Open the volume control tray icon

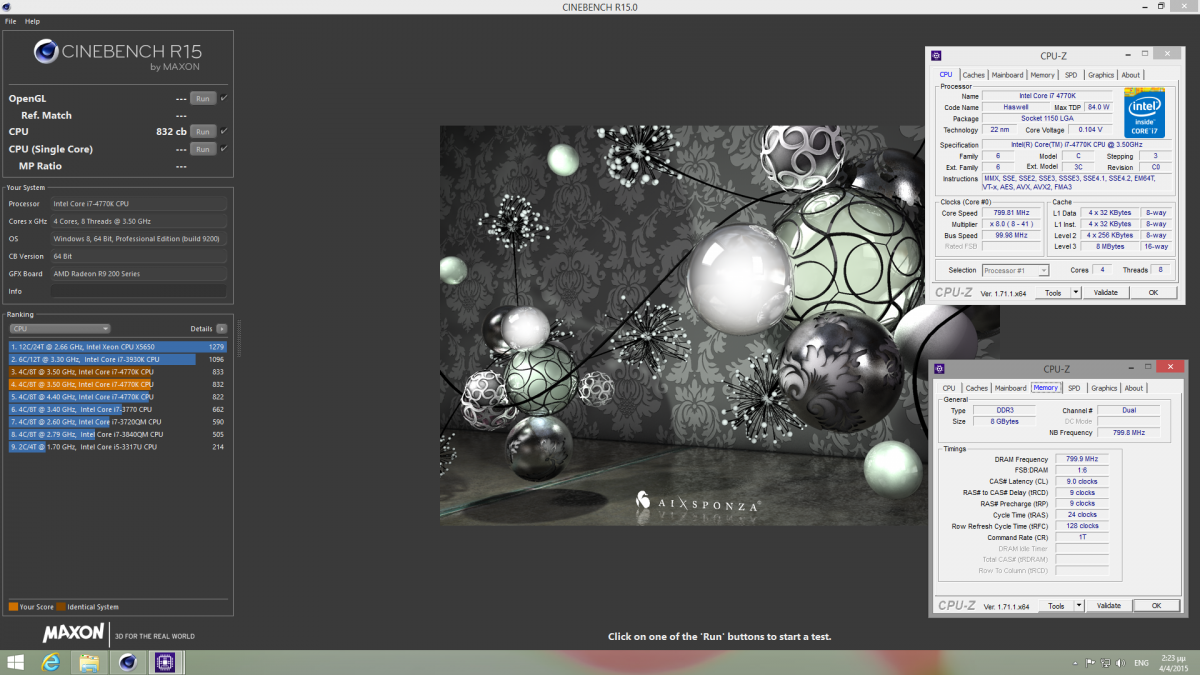tap(1122, 662)
